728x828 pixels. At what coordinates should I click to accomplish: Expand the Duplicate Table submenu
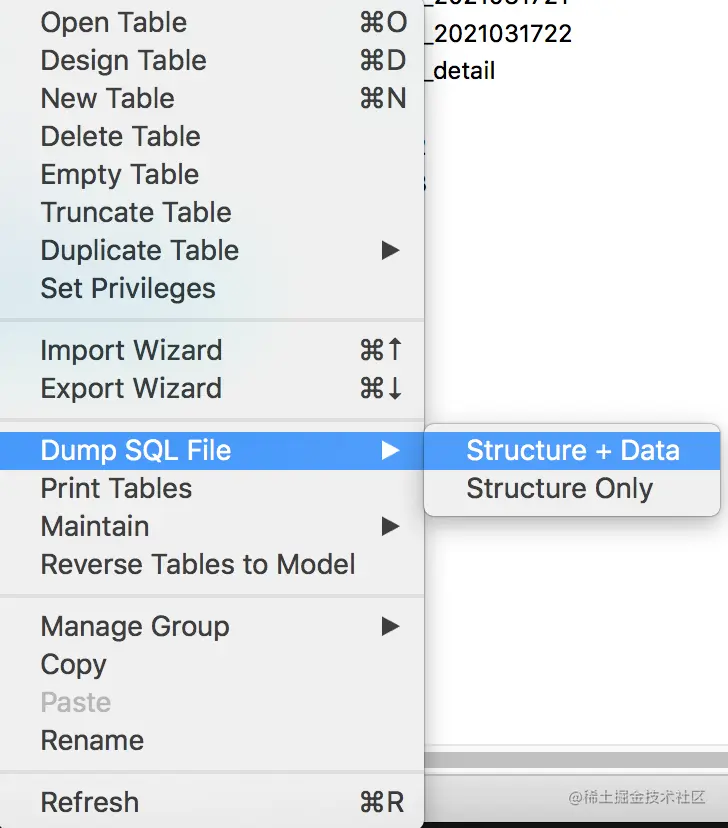(140, 251)
